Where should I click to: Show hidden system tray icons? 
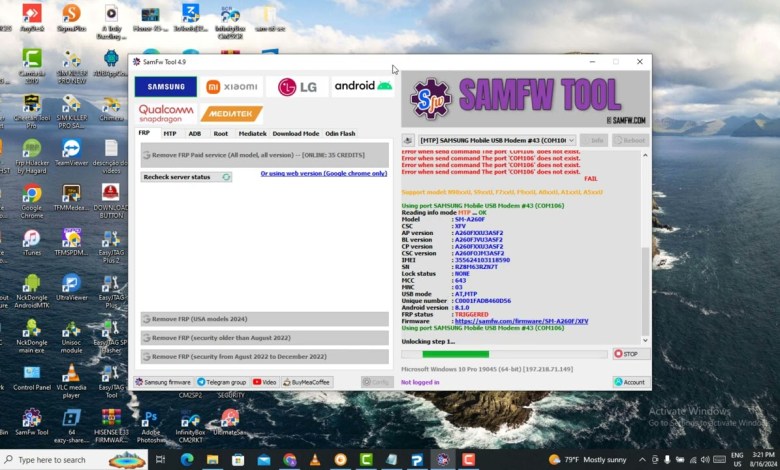[x=642, y=460]
